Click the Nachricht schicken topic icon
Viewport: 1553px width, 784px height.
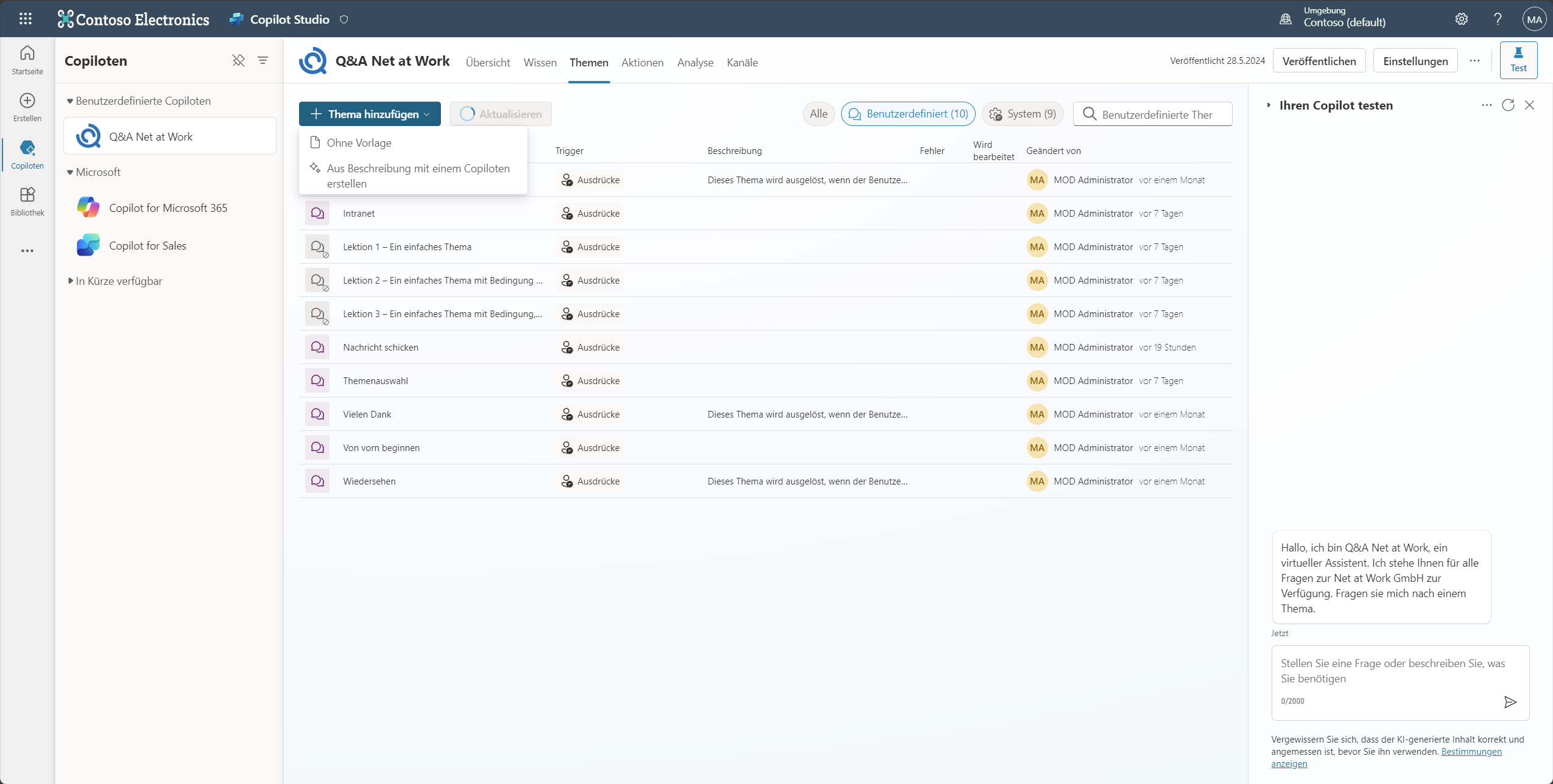pyautogui.click(x=317, y=347)
